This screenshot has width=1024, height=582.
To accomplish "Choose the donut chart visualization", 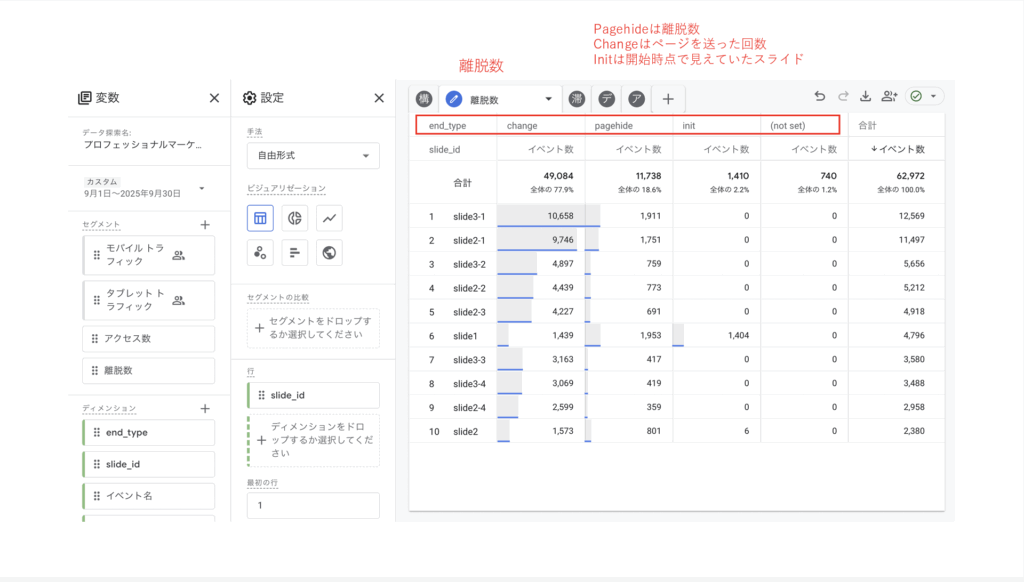I will click(x=295, y=218).
